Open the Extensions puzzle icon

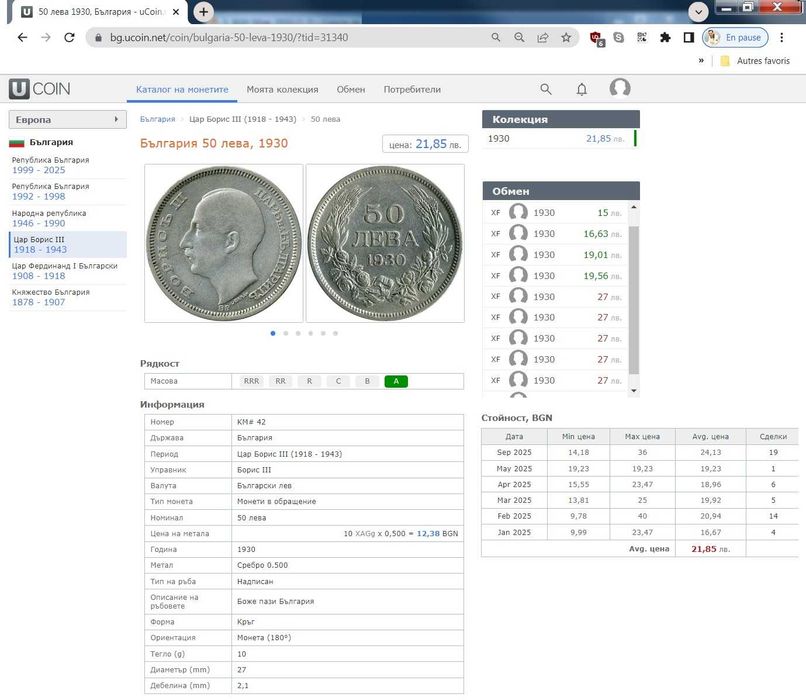coord(665,38)
